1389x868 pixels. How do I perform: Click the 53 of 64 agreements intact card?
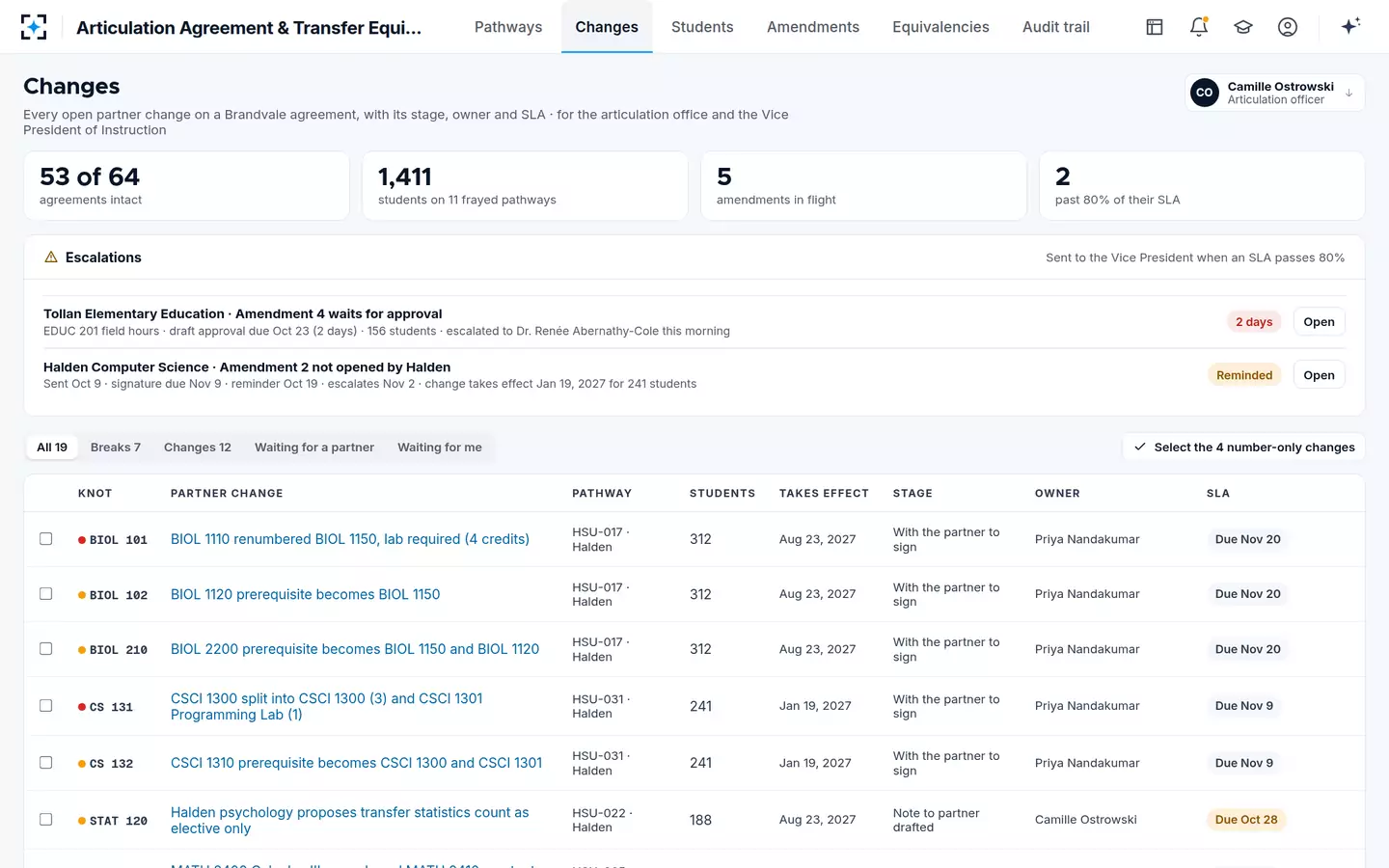click(x=187, y=186)
